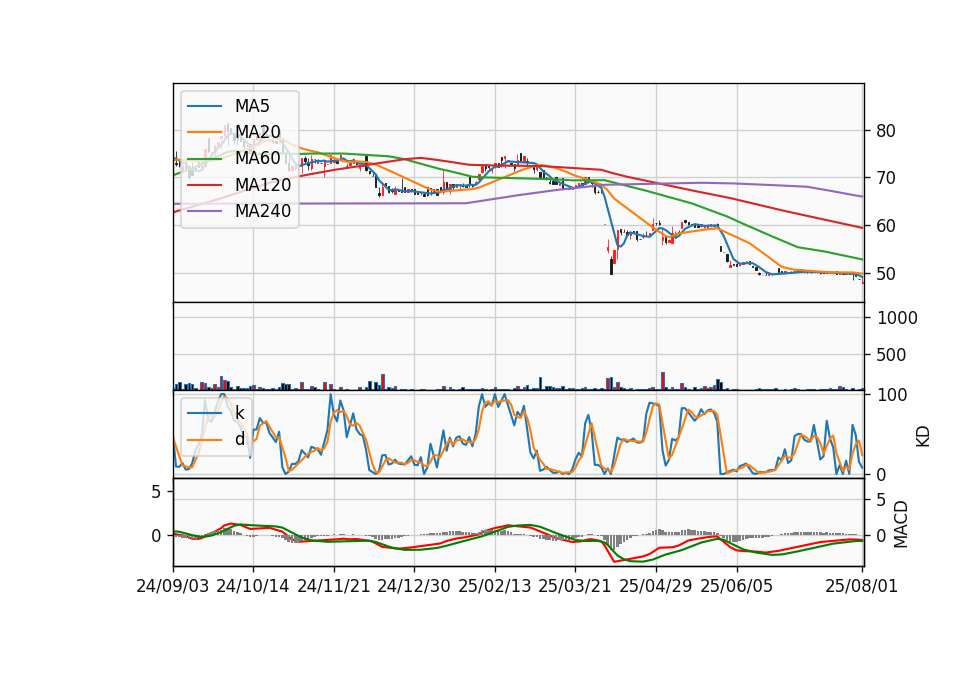Click the 25/02/13 date label

click(x=495, y=586)
